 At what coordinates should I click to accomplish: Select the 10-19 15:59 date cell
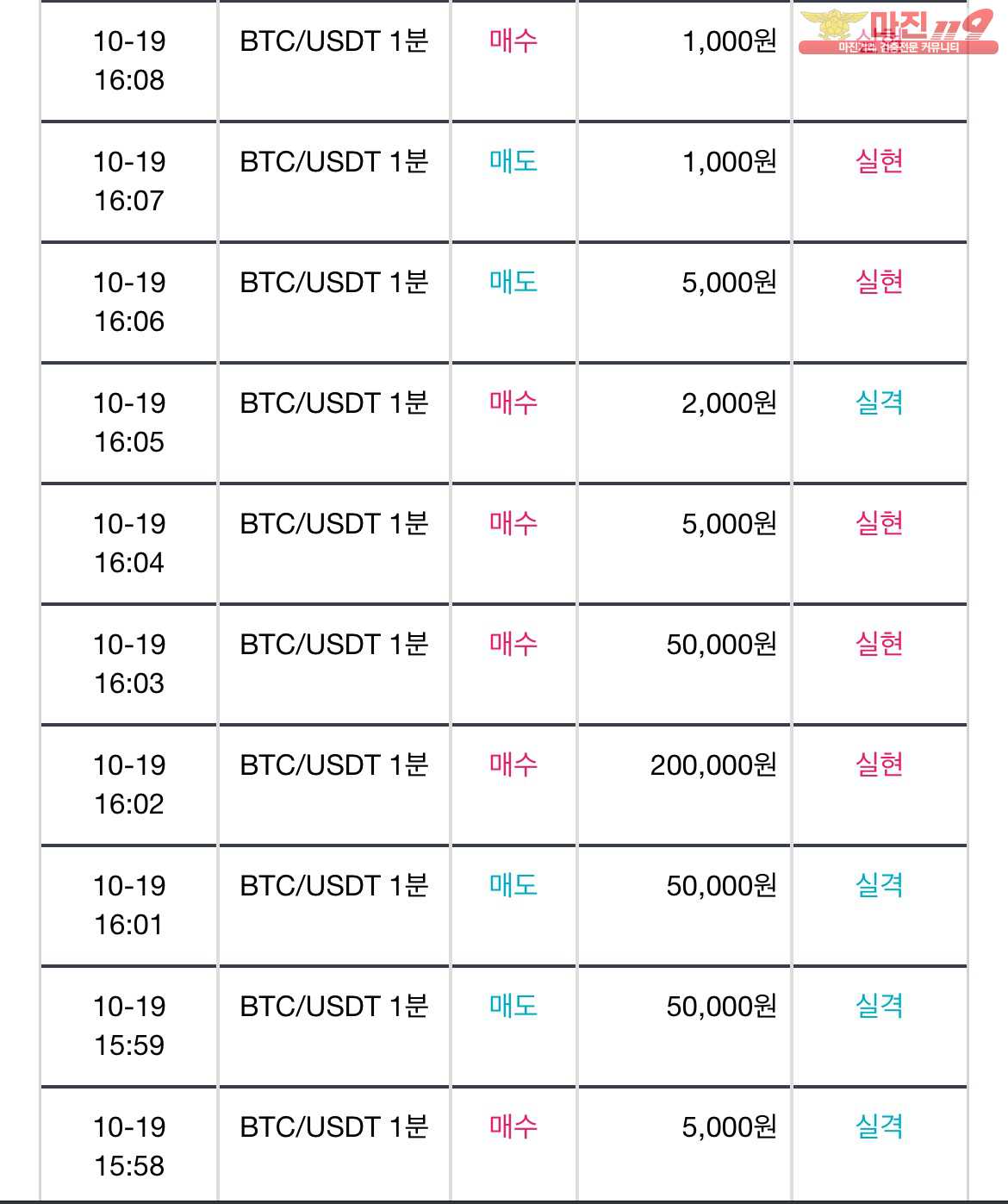[x=129, y=1026]
